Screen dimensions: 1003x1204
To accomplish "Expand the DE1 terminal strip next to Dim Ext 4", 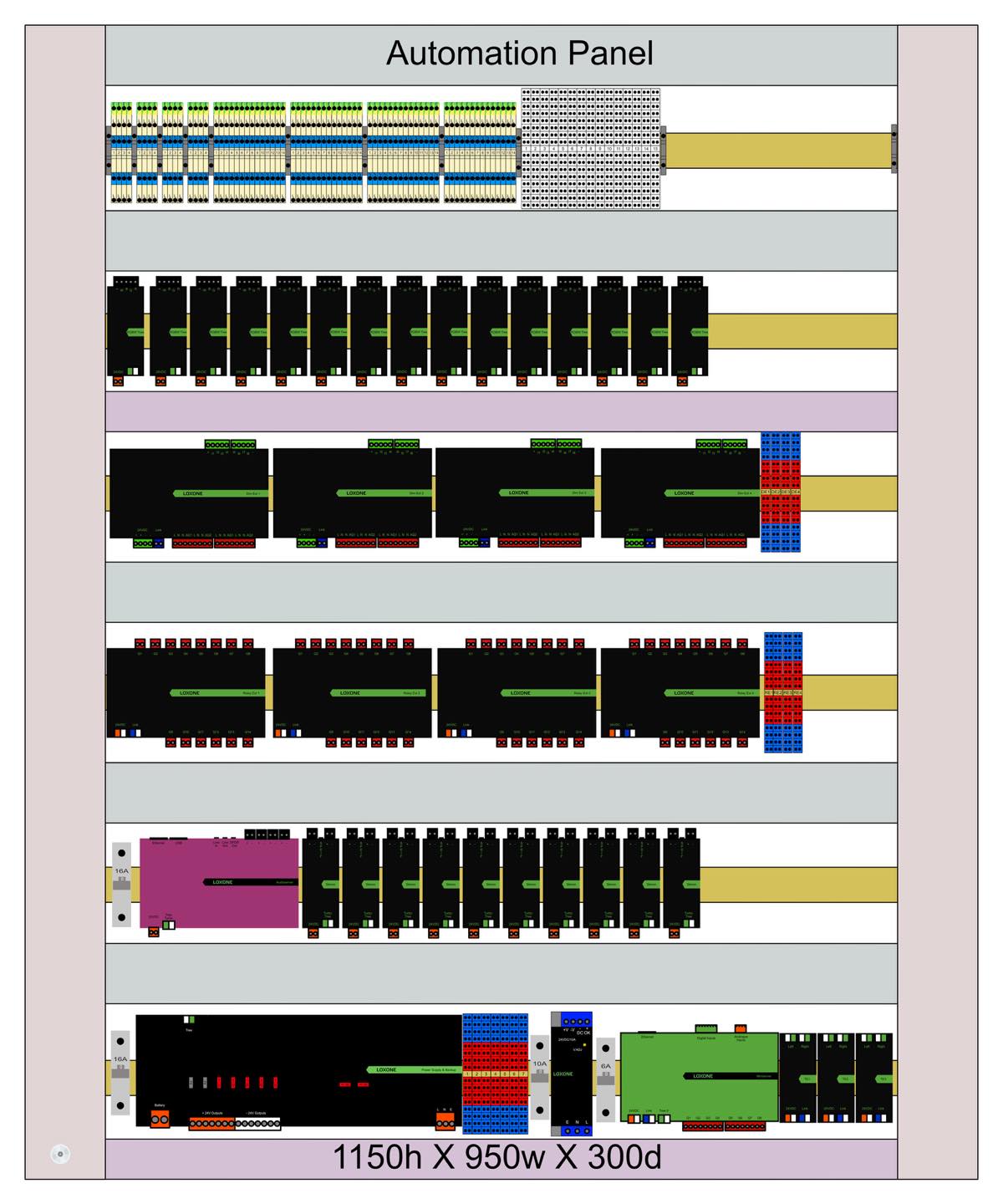I will click(x=765, y=492).
